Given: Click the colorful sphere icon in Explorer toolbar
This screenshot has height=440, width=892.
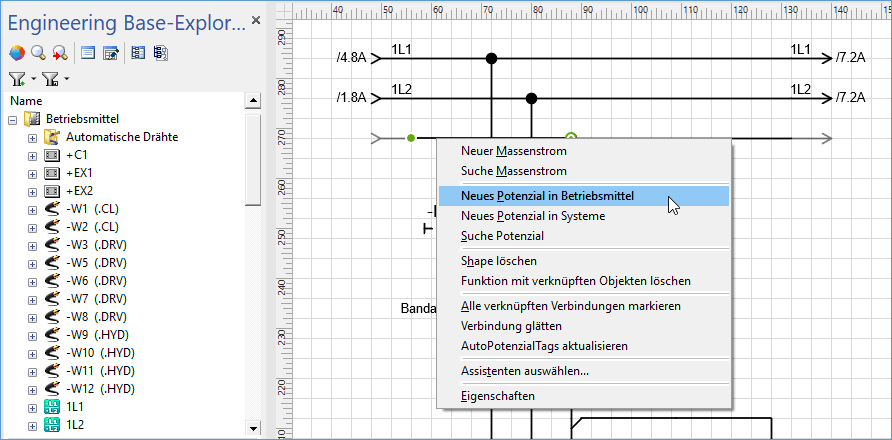Looking at the screenshot, I should click(16, 53).
